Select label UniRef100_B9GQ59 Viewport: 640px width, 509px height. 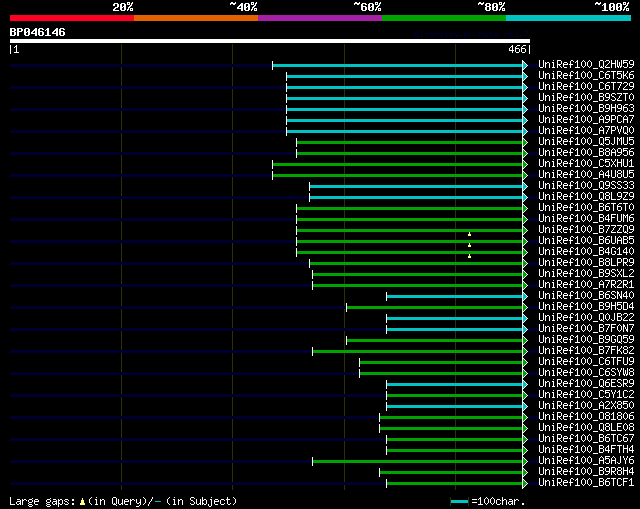(x=586, y=340)
